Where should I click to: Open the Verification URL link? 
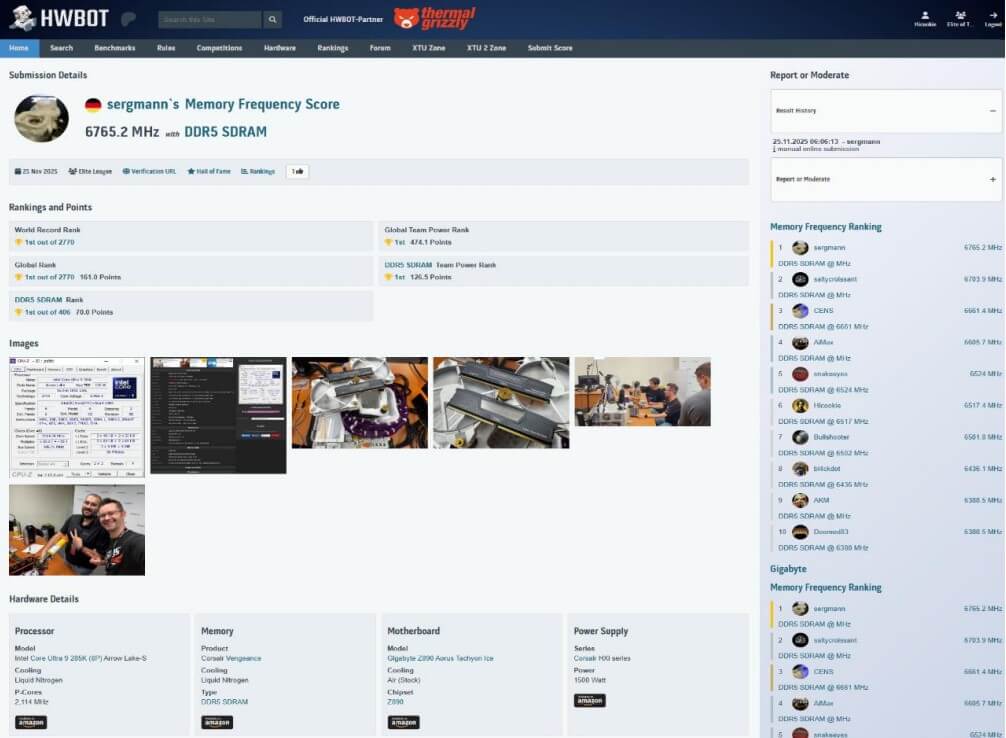149,171
